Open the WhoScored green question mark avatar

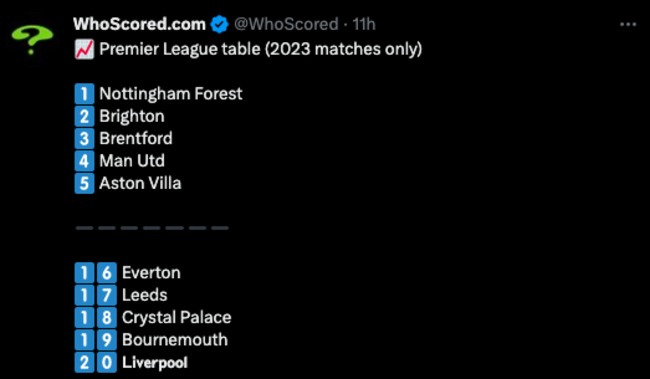pyautogui.click(x=32, y=40)
